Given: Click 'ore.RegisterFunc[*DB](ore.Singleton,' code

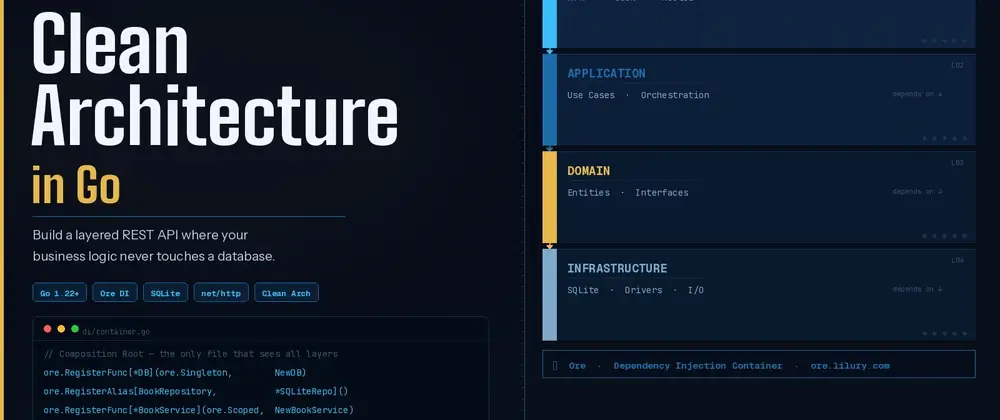Looking at the screenshot, I should pos(138,372).
